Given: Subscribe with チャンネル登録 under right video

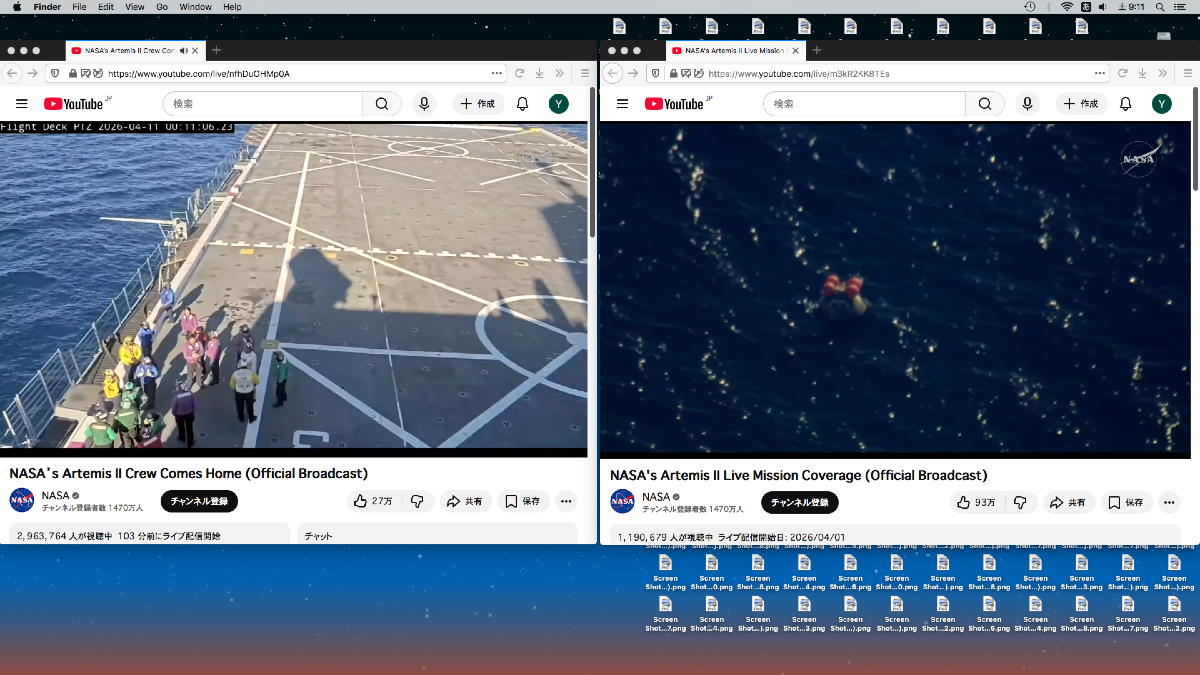Looking at the screenshot, I should coord(800,502).
